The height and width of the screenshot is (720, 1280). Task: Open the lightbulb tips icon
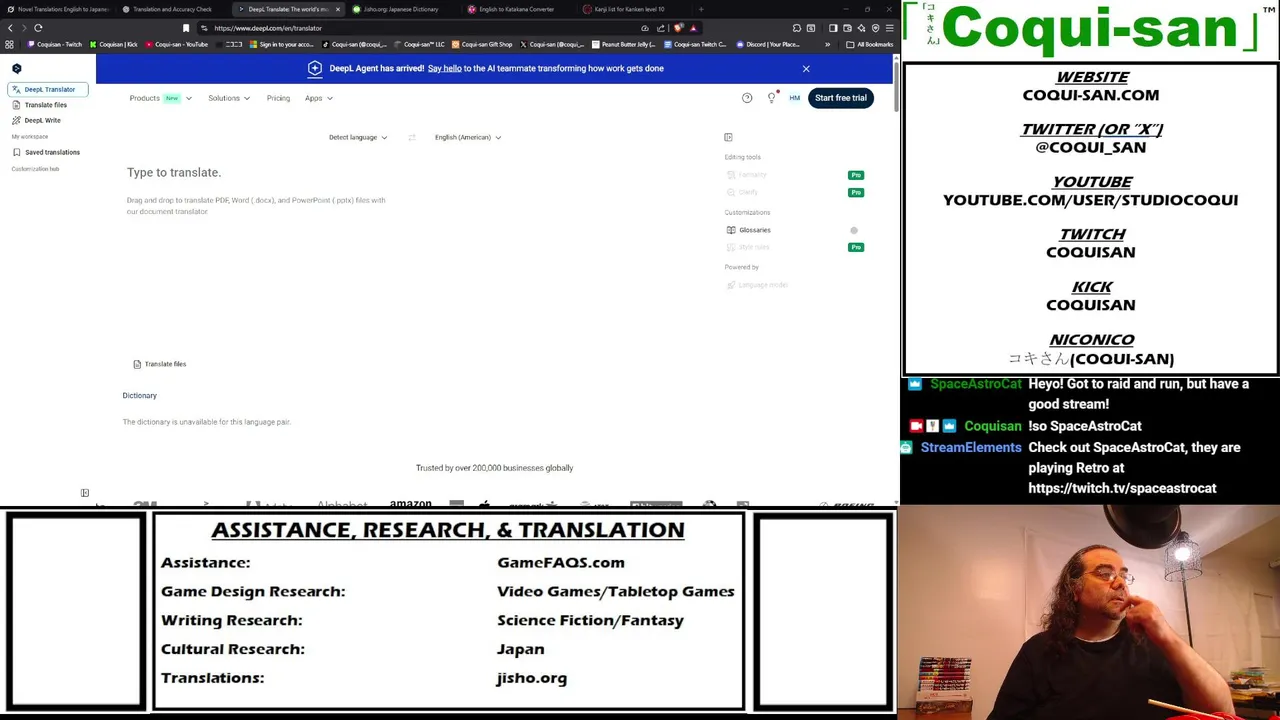click(x=771, y=98)
